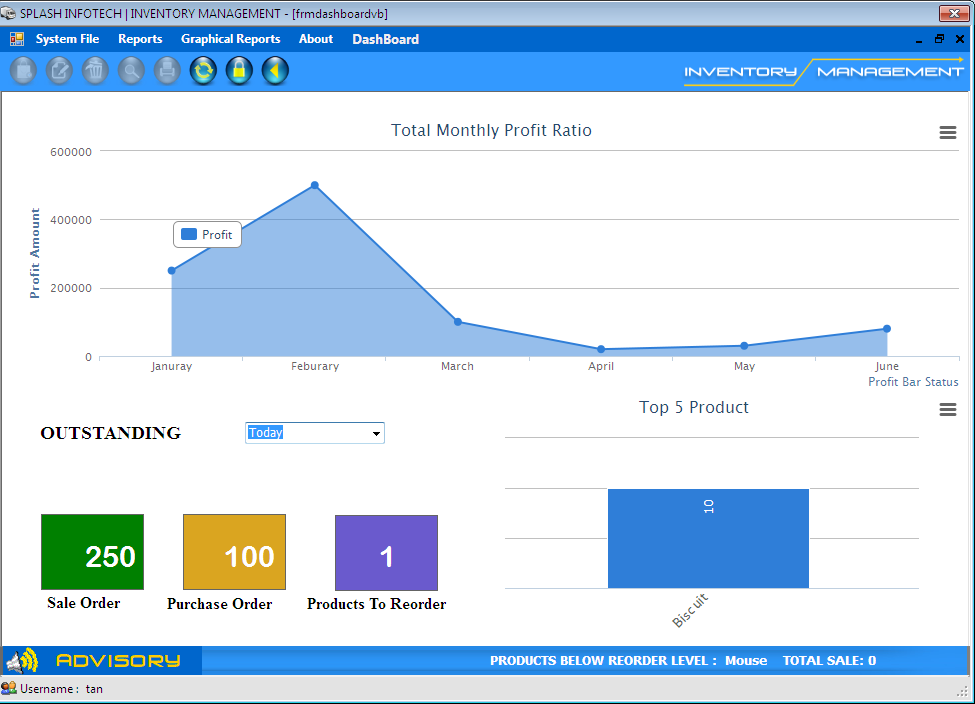
Task: Open the chart menu for Total Monthly Profit Ratio
Action: [947, 131]
